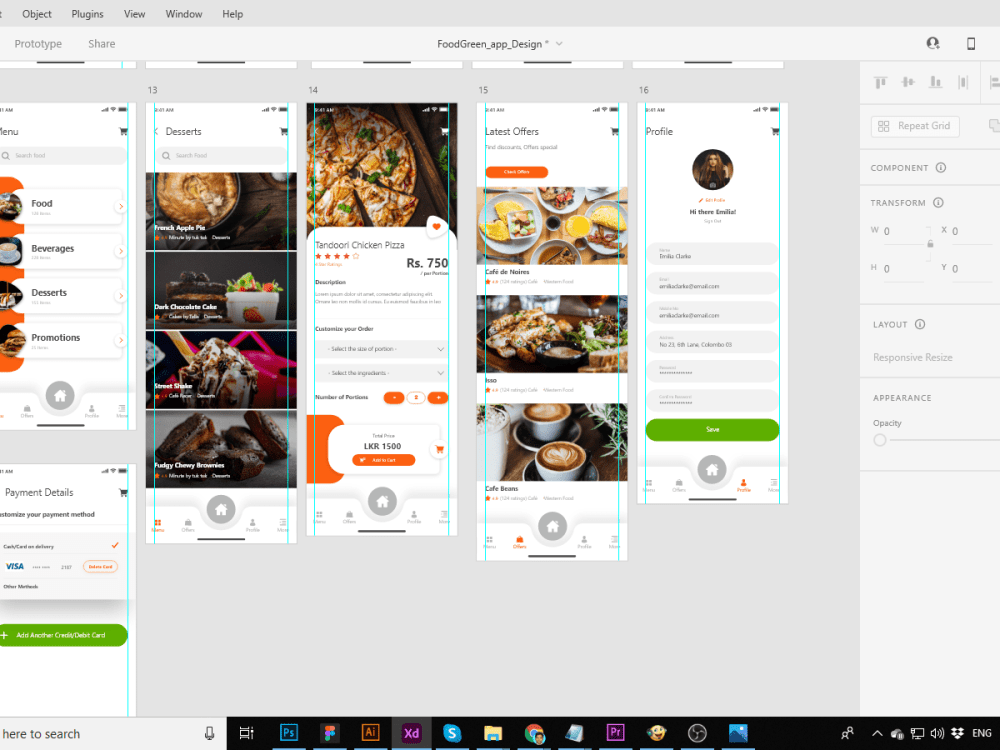The width and height of the screenshot is (1000, 750).
Task: Open the Help menu
Action: pos(232,14)
